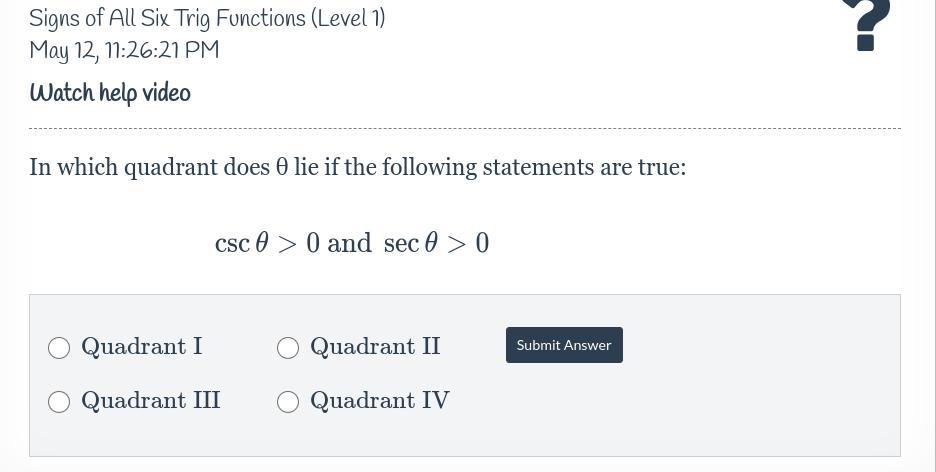Click the "Quadrant III" answer label text
Screen dimensions: 936x472
coord(150,400)
